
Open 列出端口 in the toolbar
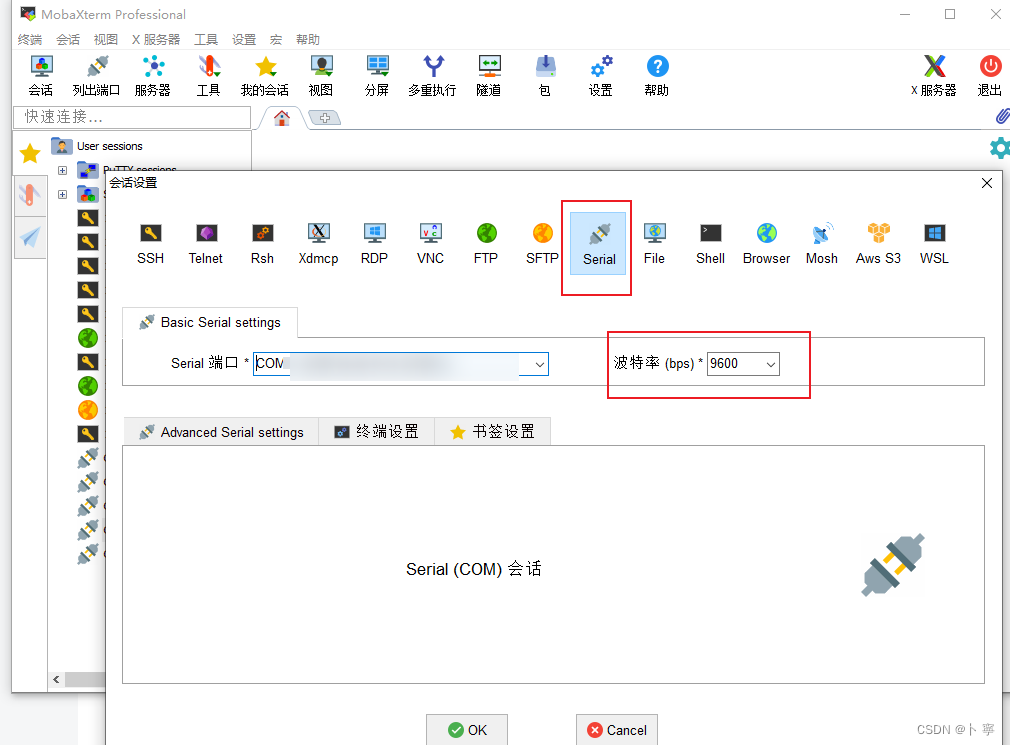[x=97, y=76]
